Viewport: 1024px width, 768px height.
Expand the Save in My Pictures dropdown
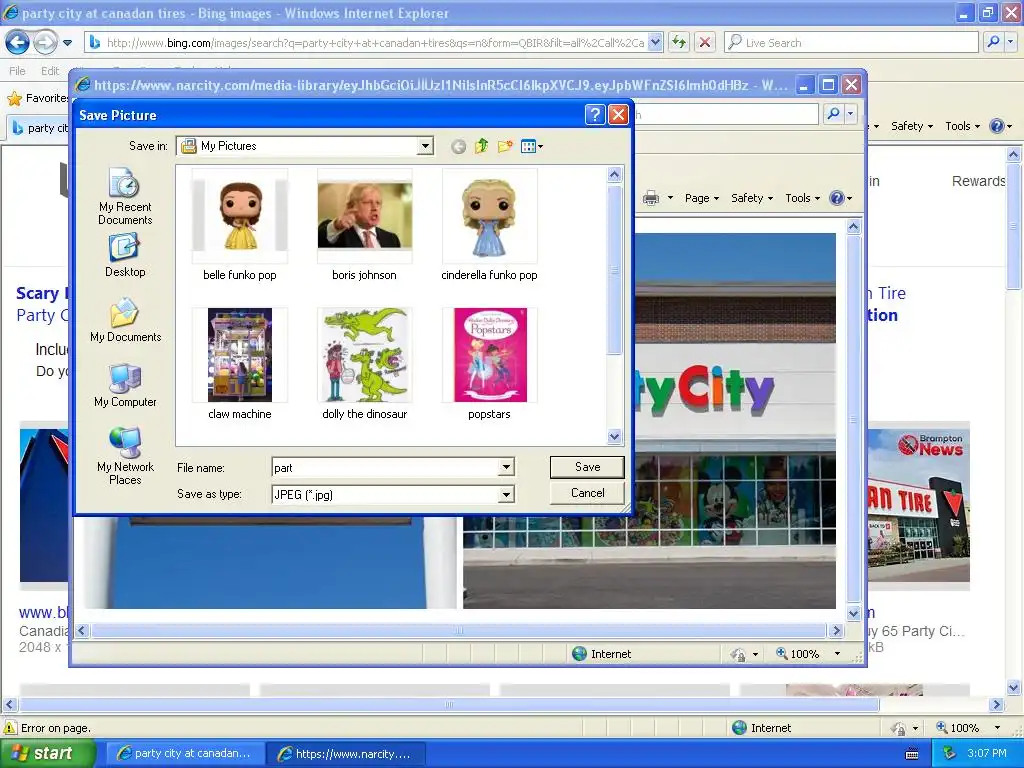pos(425,146)
